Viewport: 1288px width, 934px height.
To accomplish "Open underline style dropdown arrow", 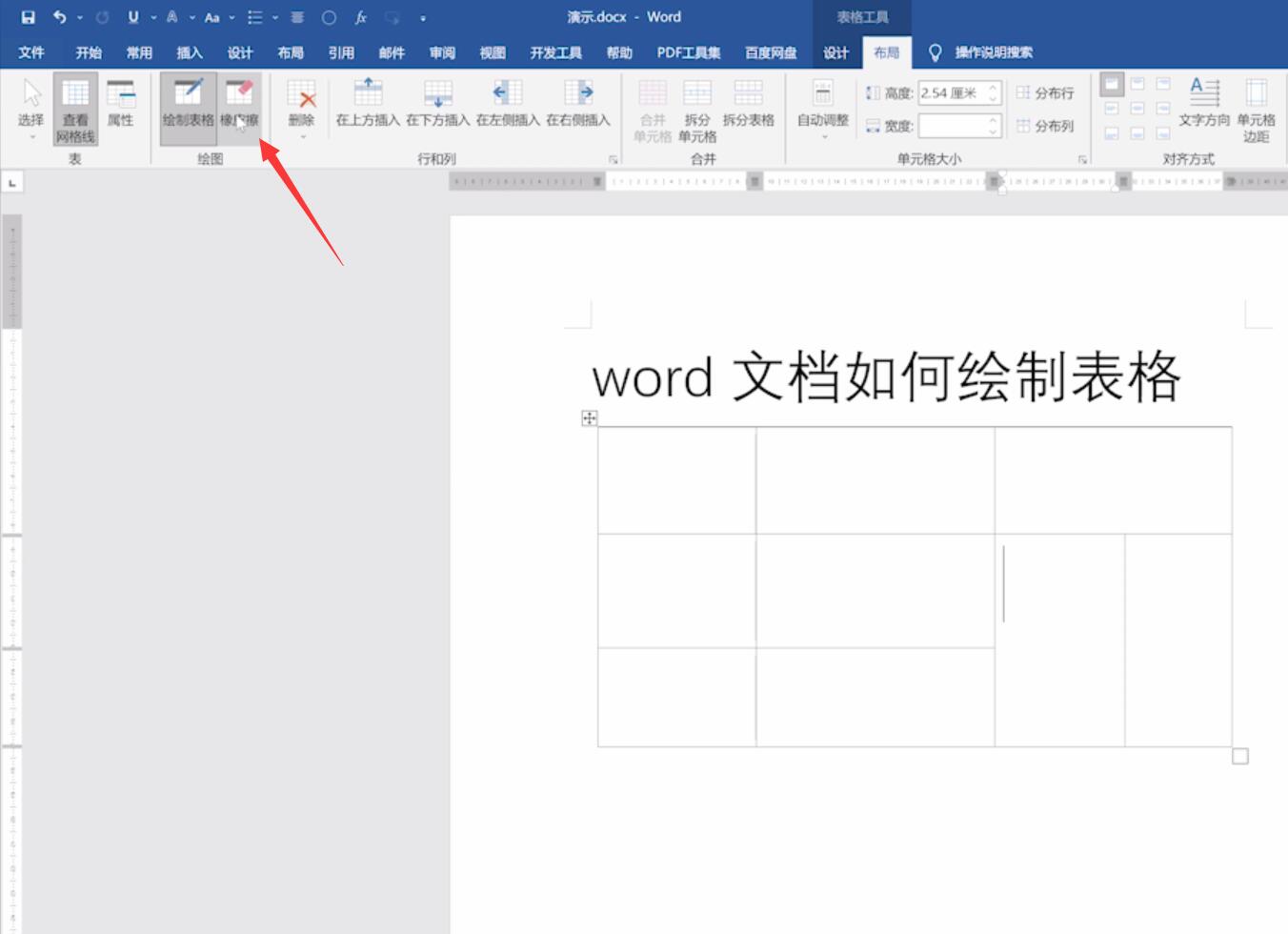I will [x=152, y=18].
